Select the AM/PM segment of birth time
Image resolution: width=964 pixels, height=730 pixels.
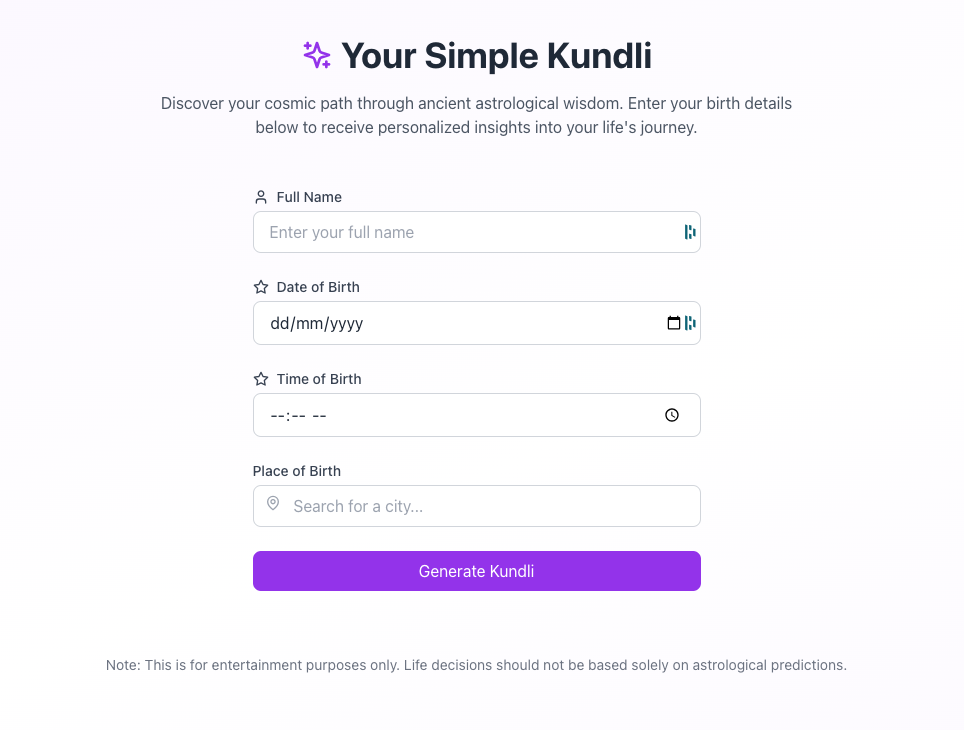(320, 415)
